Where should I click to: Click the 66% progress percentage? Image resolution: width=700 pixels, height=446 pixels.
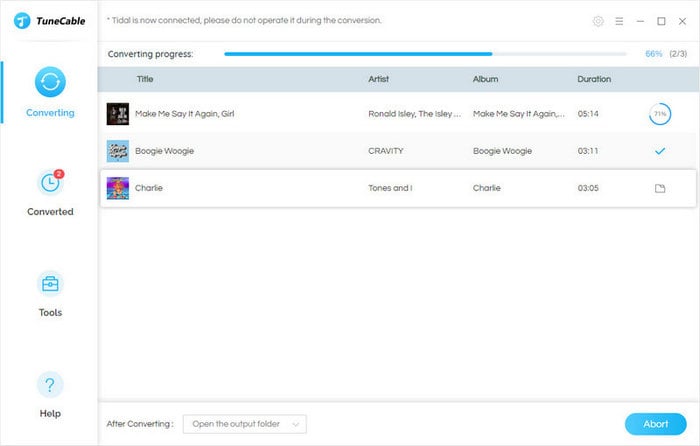tap(654, 54)
